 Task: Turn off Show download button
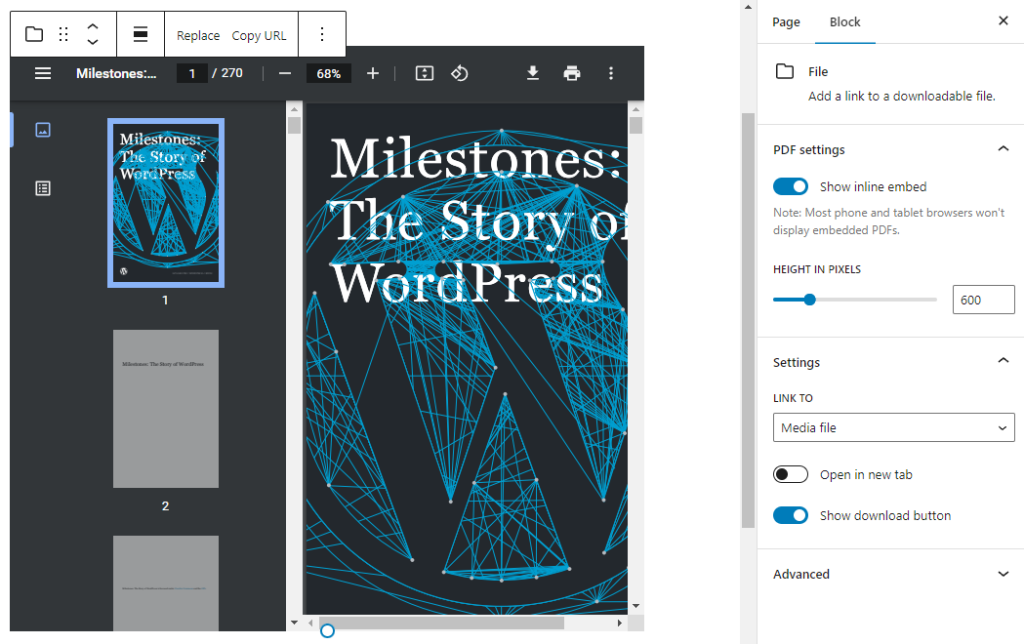point(791,516)
